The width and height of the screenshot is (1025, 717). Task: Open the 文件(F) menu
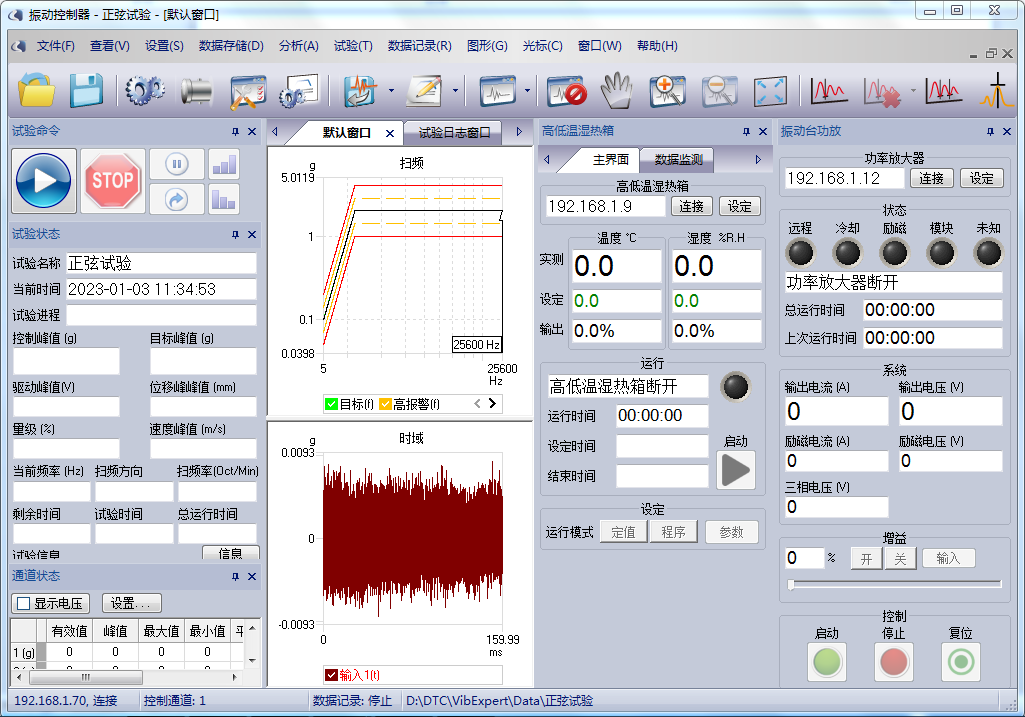(x=56, y=46)
